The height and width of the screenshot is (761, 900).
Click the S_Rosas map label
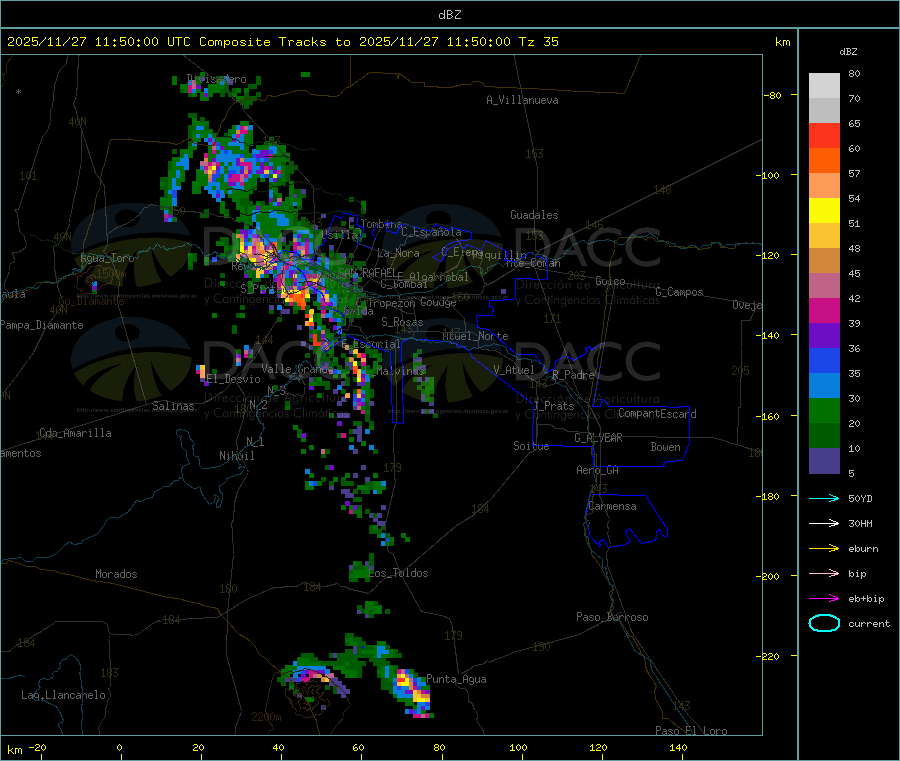coord(402,322)
